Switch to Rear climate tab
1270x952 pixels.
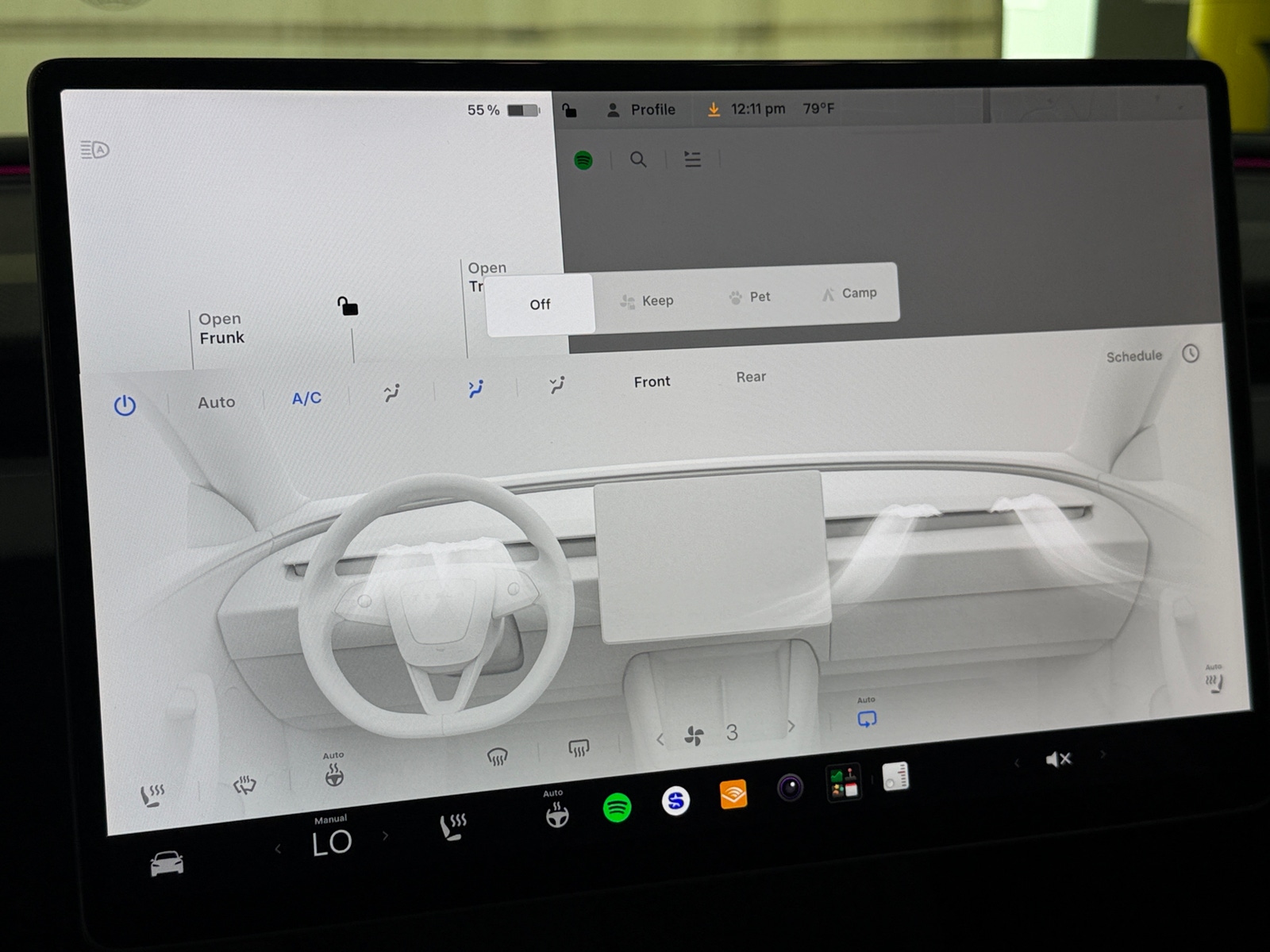pos(751,377)
